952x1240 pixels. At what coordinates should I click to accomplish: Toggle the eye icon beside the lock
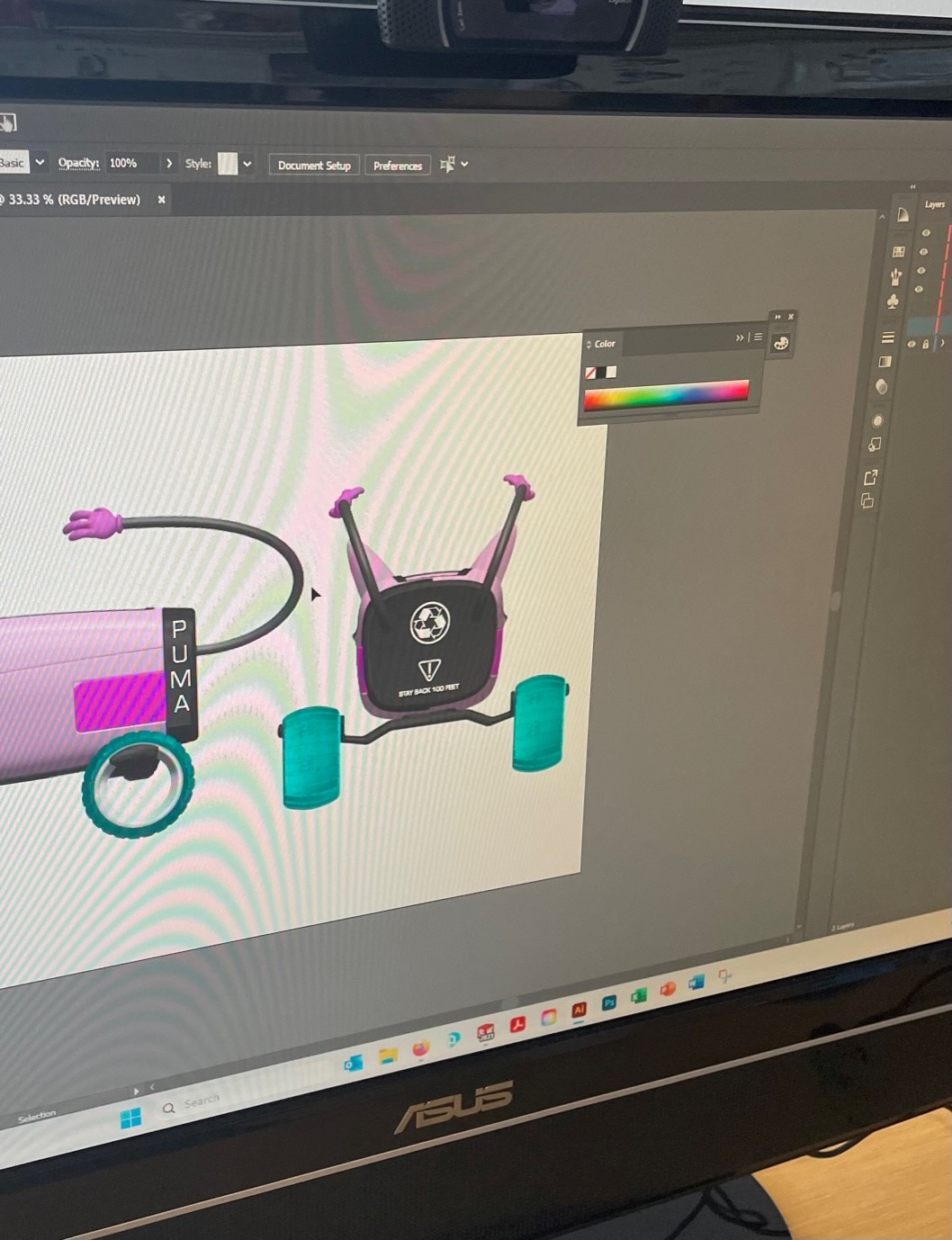(x=912, y=344)
